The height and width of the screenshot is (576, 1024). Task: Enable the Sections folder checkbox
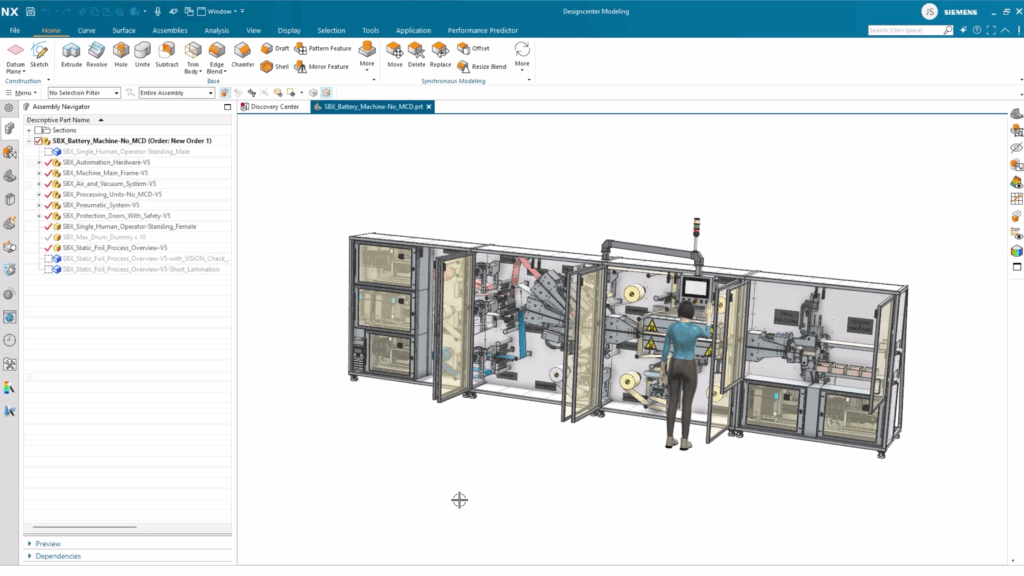pyautogui.click(x=40, y=130)
